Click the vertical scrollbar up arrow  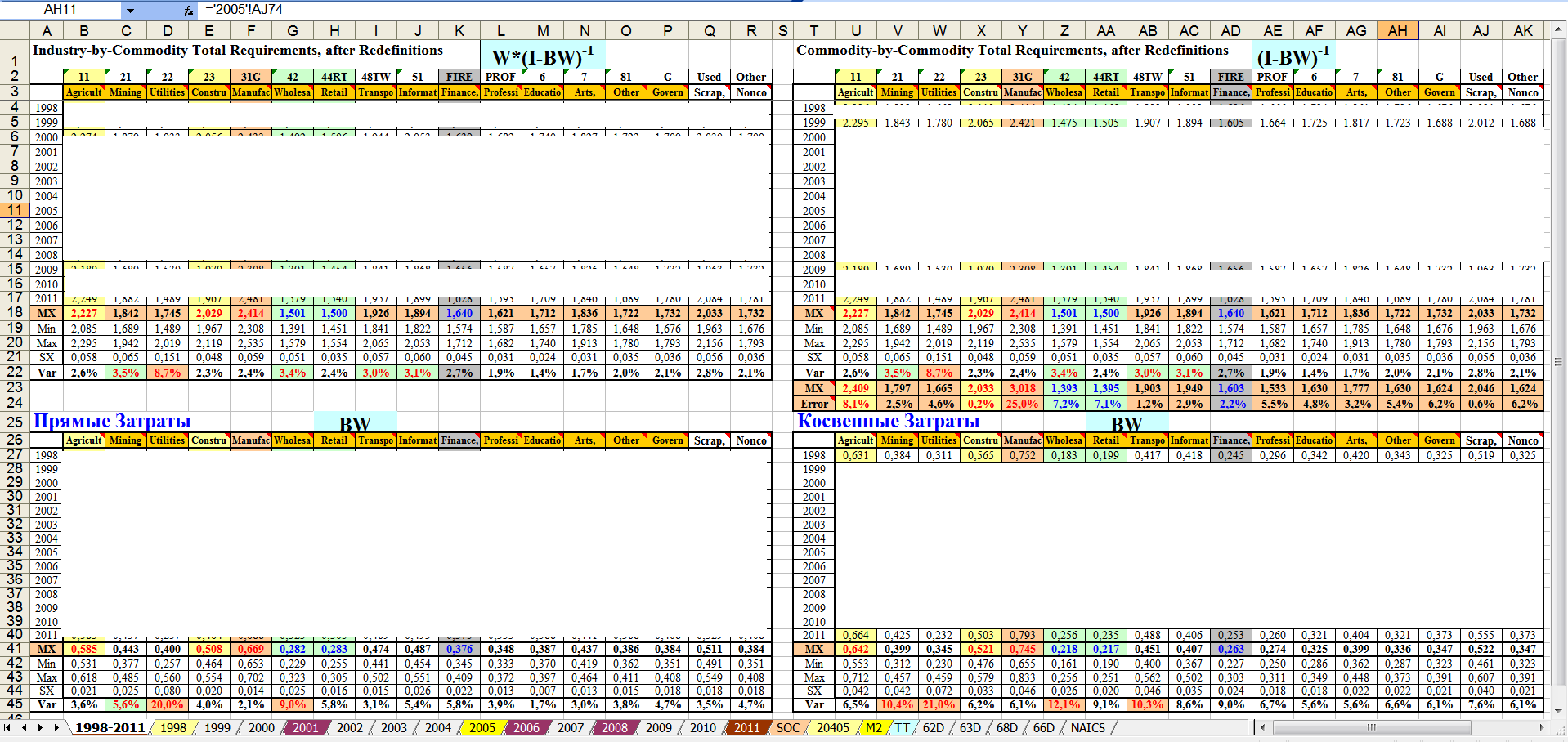point(1559,29)
